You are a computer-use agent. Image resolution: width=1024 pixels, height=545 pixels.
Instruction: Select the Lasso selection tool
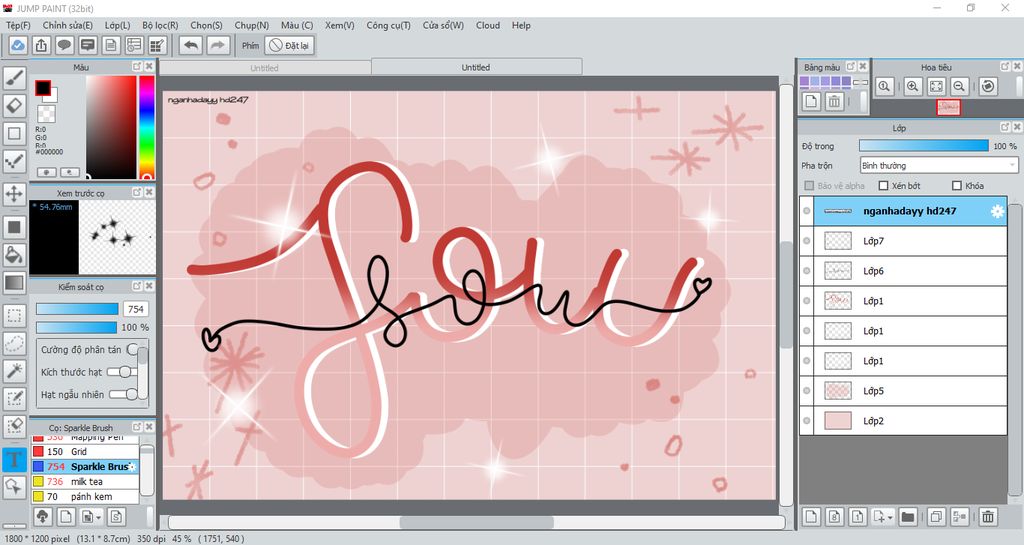[x=14, y=343]
